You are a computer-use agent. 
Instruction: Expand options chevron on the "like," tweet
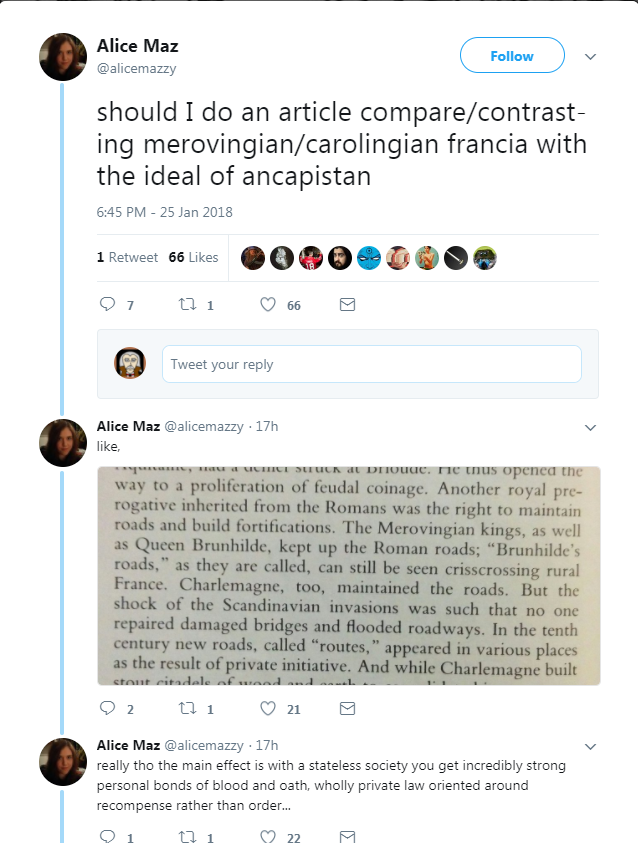tap(590, 427)
